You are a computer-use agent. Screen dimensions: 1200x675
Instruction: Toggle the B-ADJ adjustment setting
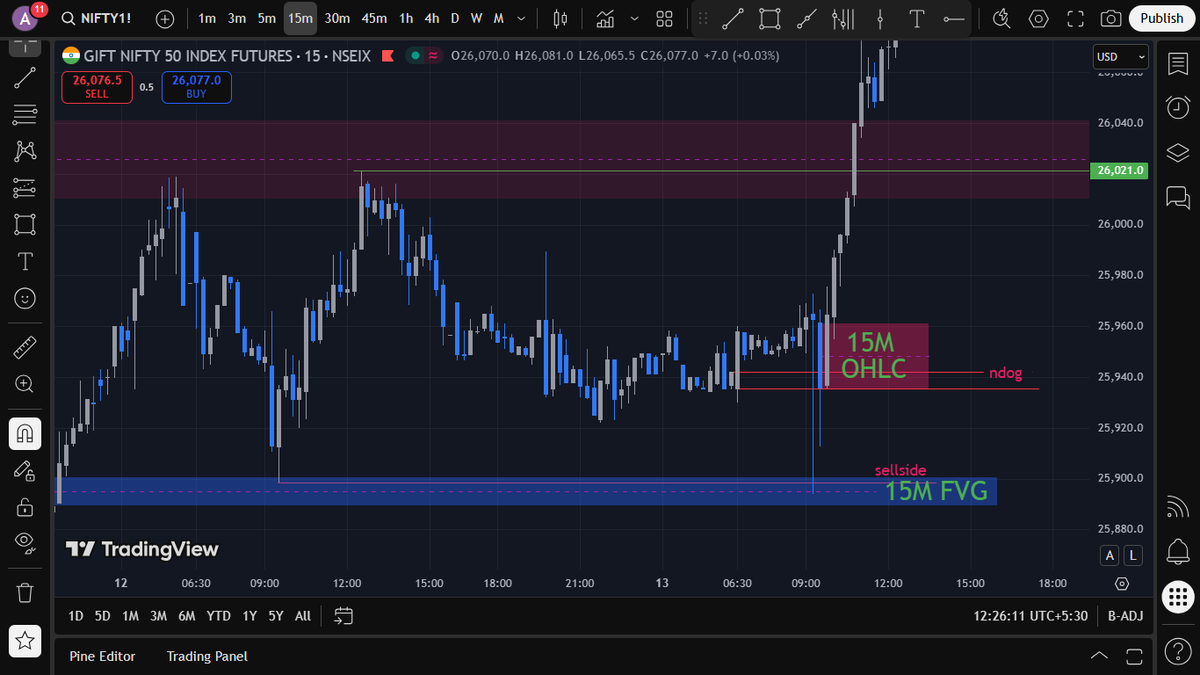click(x=1125, y=616)
